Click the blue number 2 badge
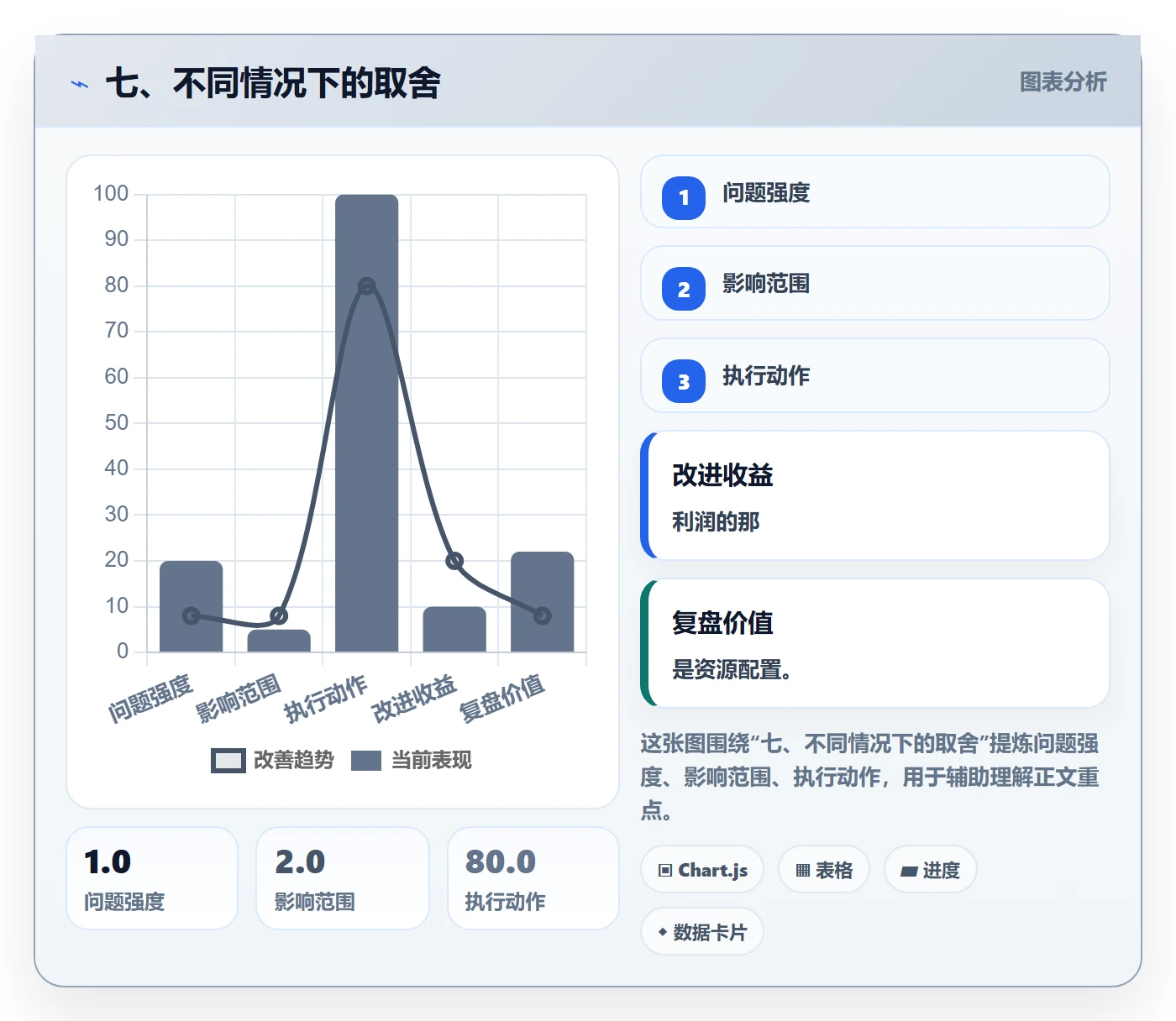 (684, 289)
